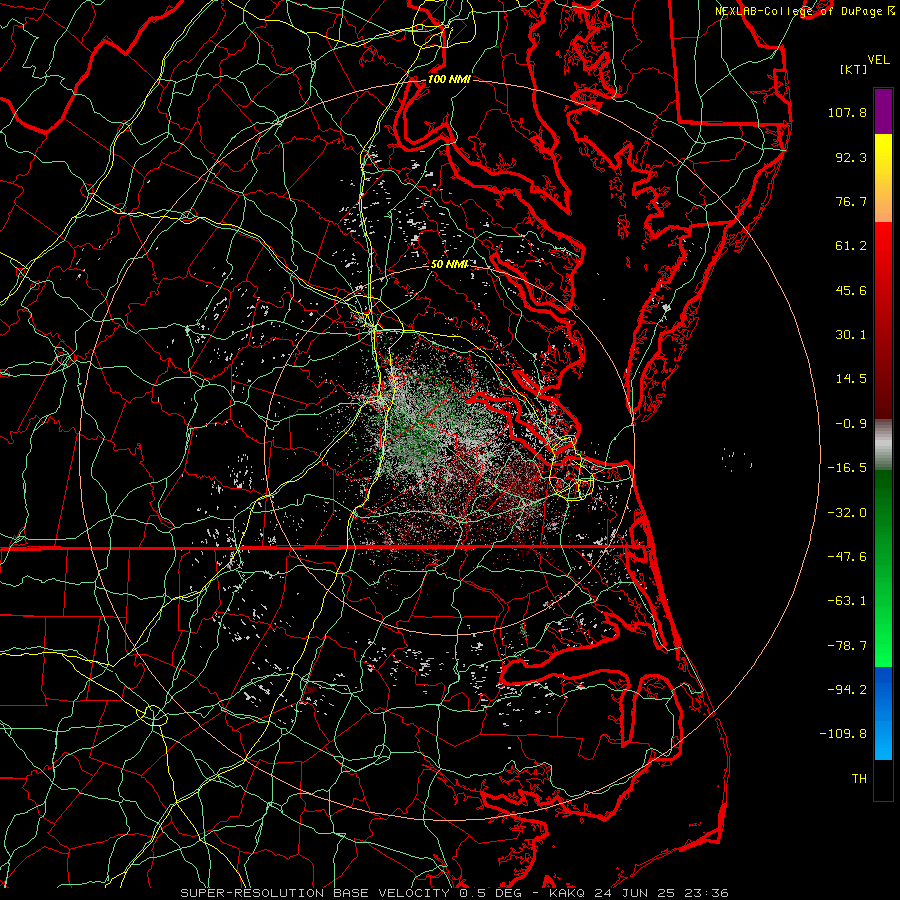Click the -32.0 velocity scale value
The width and height of the screenshot is (900, 900).
pos(847,513)
